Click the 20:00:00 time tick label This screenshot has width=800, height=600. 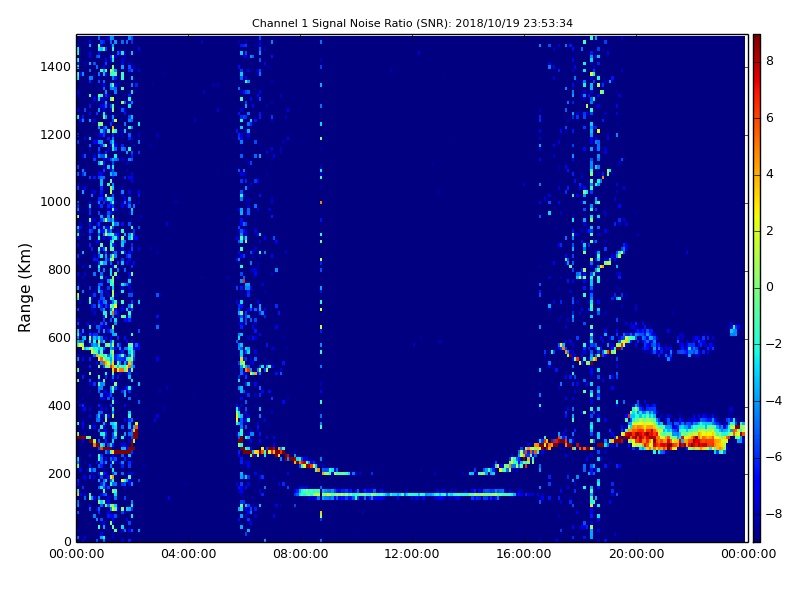637,554
